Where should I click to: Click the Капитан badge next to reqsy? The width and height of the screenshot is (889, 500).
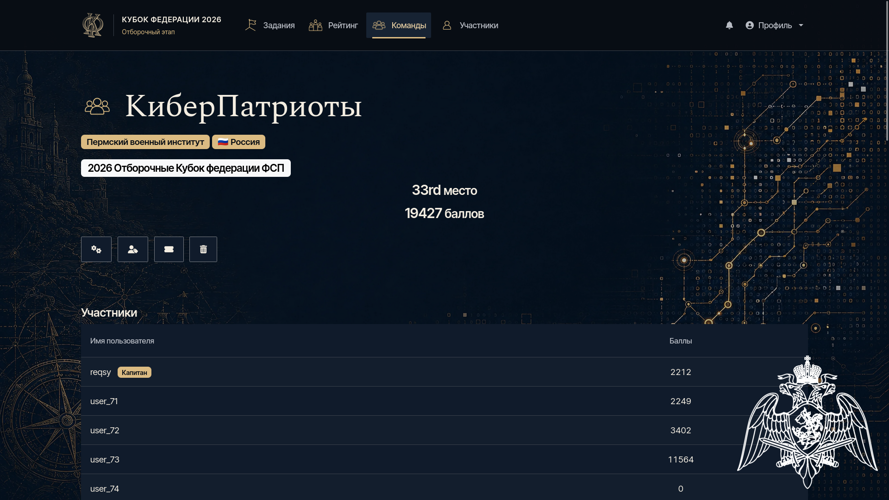[134, 372]
